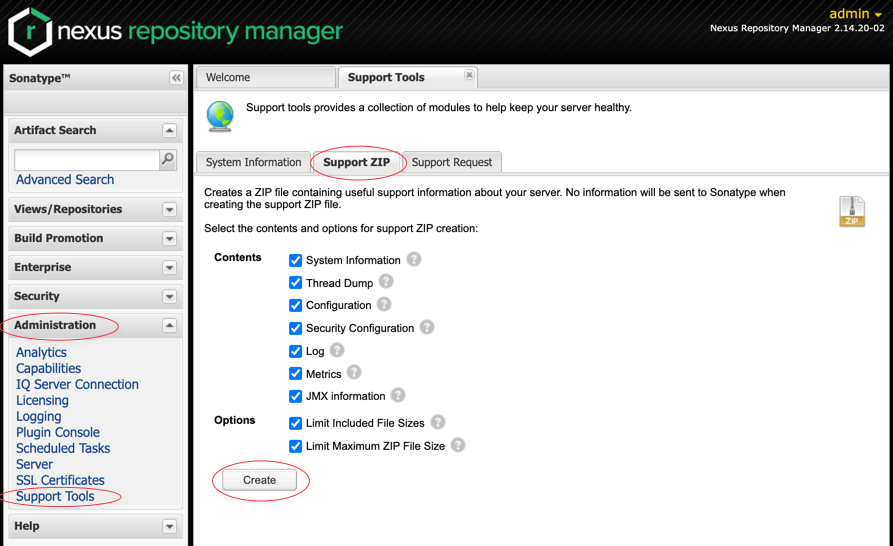893x546 pixels.
Task: Uncheck the Thread Dump checkbox
Action: coord(295,283)
